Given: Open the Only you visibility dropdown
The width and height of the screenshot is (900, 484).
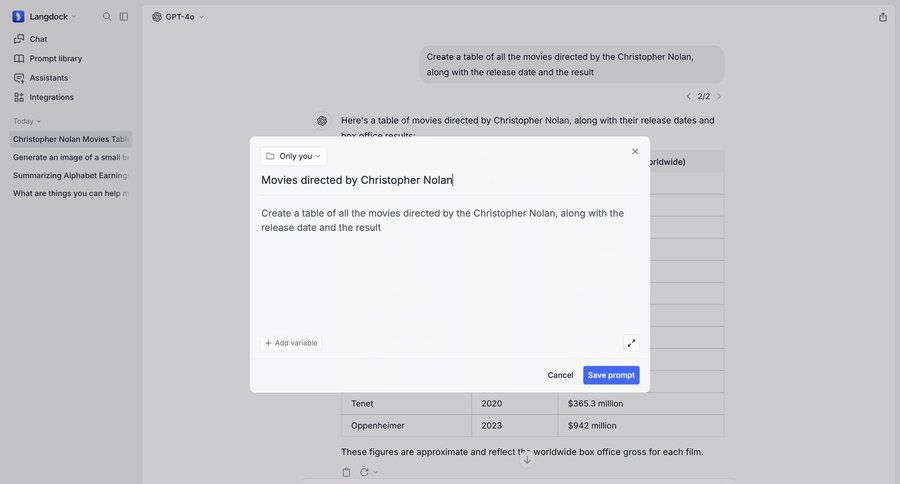Looking at the screenshot, I should (x=294, y=156).
